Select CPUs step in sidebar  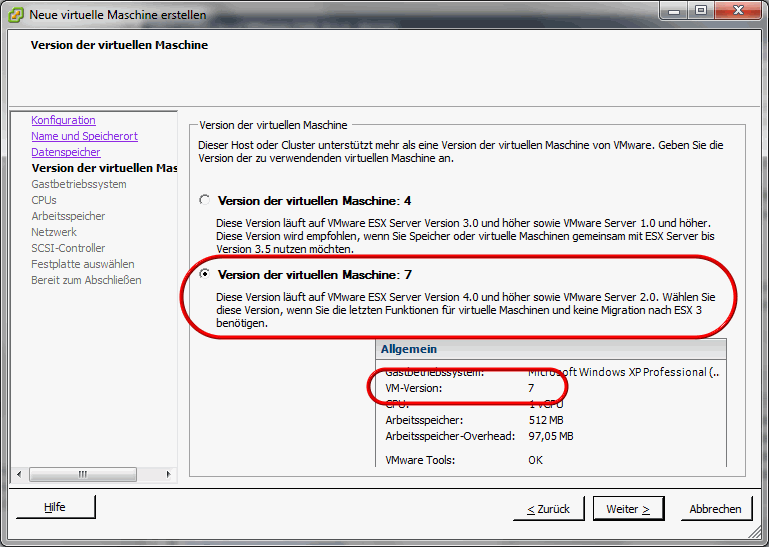tap(43, 200)
